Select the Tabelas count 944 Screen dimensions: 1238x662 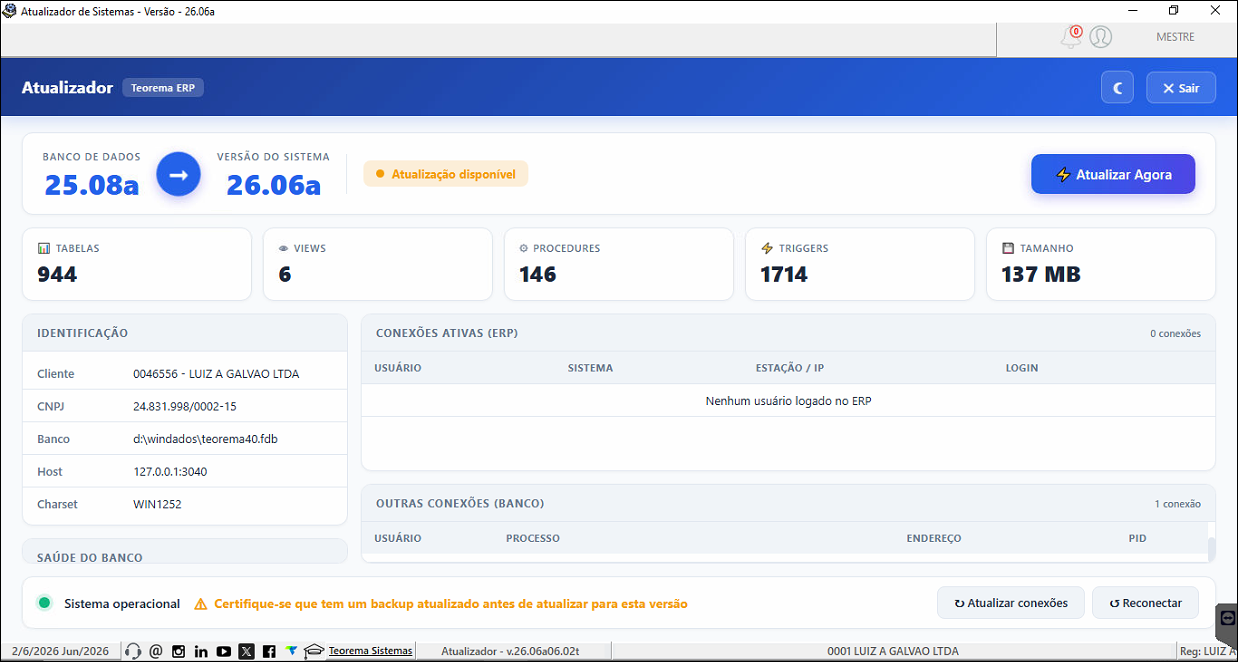(x=57, y=274)
